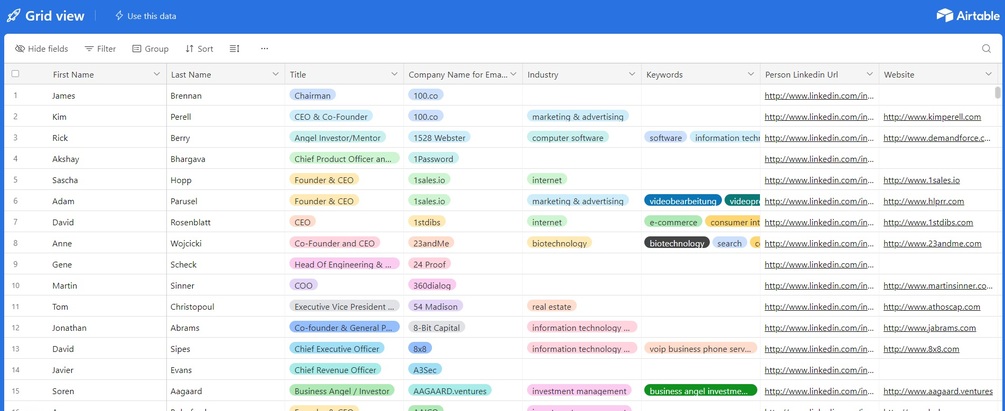1005x411 pixels.
Task: Open LinkedIn URL in Anne Wojcicki row
Action: click(x=819, y=244)
